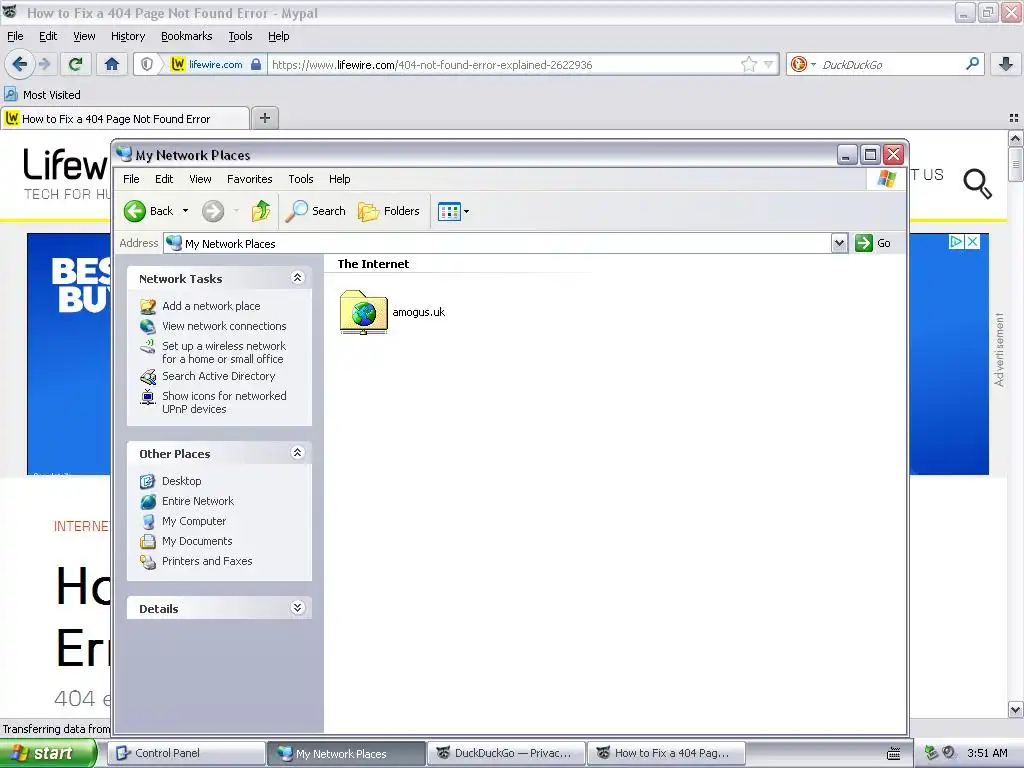The height and width of the screenshot is (768, 1024).
Task: Click browser scrollbar down arrow
Action: pyautogui.click(x=1016, y=709)
